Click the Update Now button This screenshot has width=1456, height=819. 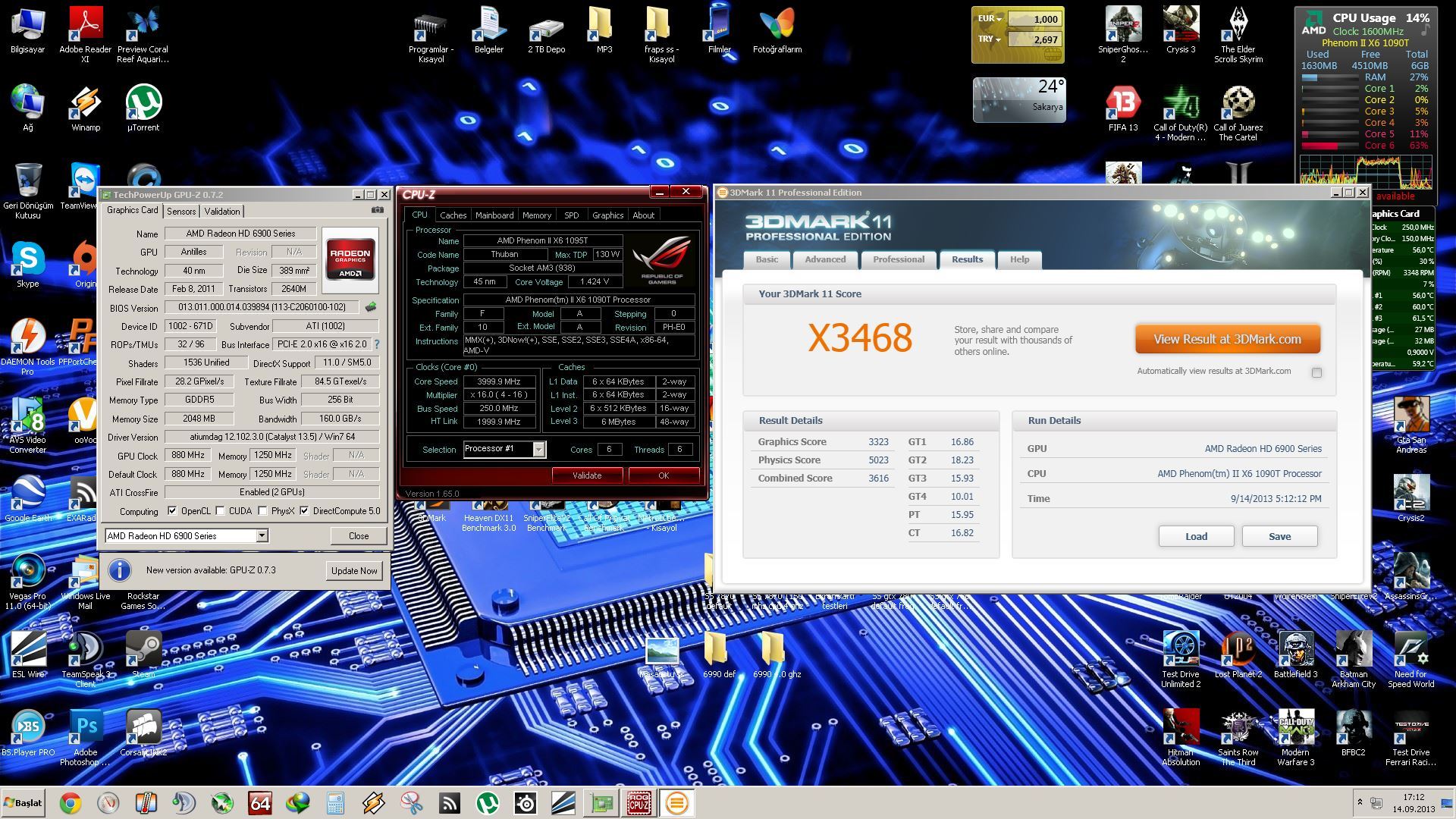pyautogui.click(x=353, y=571)
